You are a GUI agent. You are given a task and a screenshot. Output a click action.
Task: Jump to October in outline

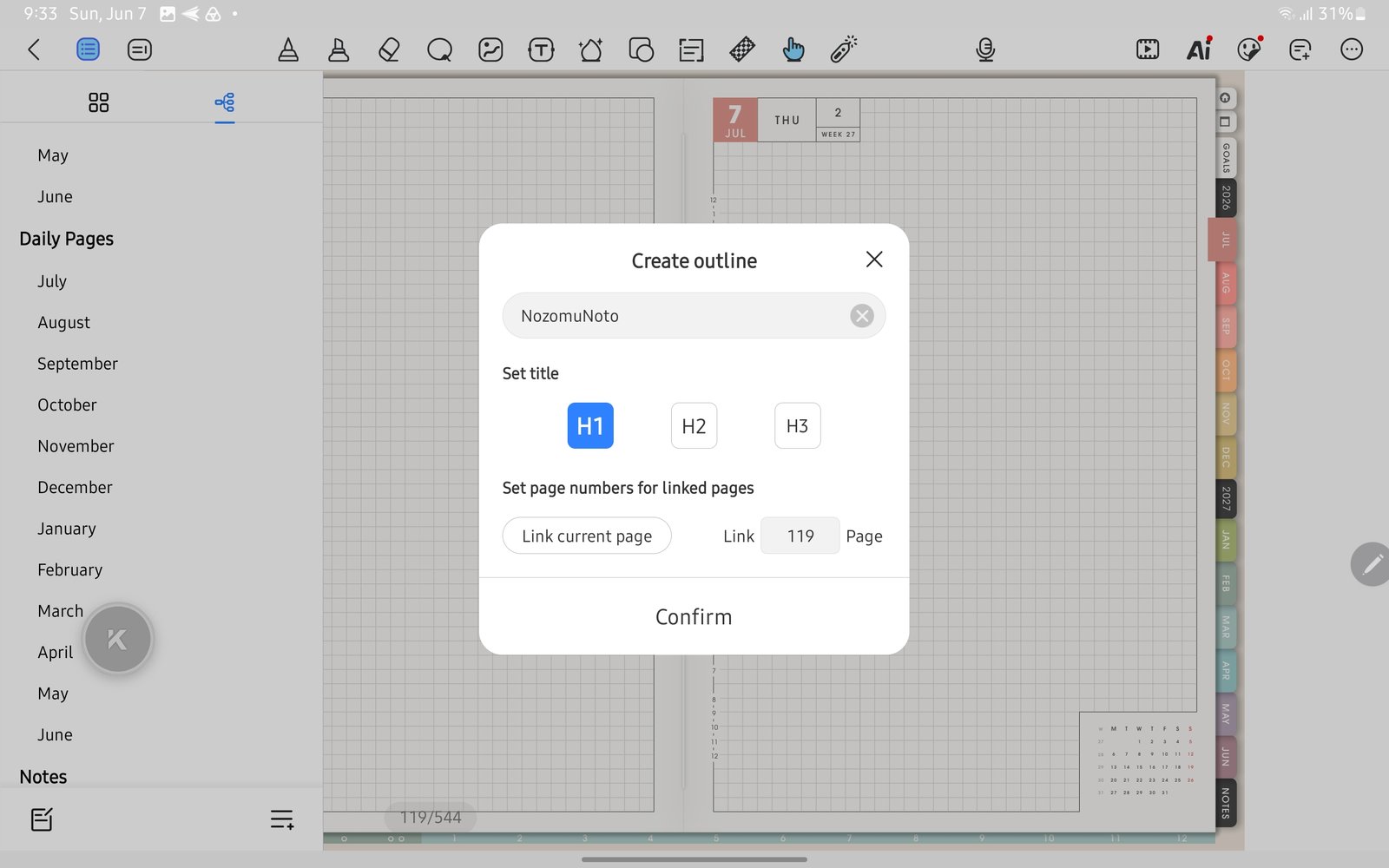pos(67,404)
